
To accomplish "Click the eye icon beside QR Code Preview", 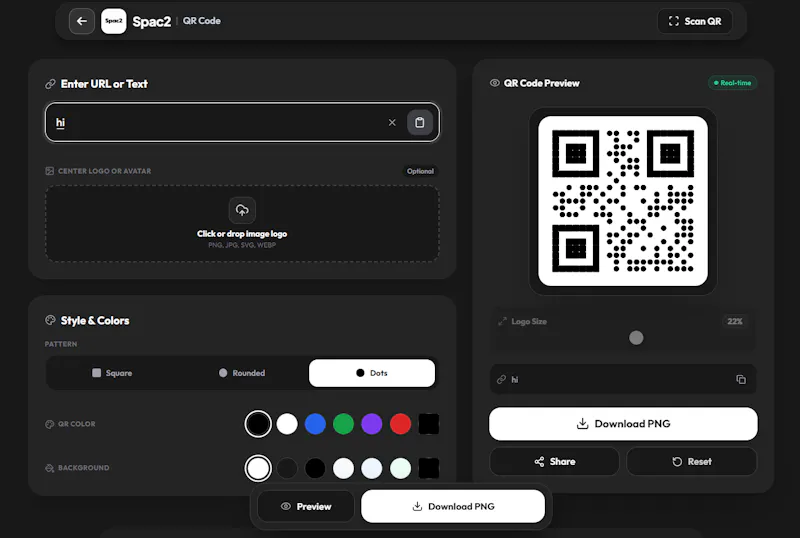I will (x=494, y=83).
